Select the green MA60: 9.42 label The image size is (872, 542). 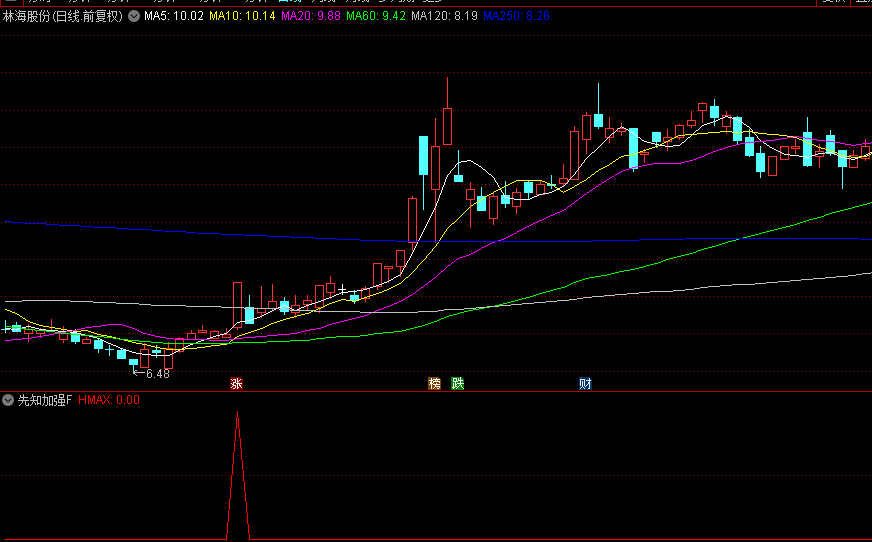coord(376,16)
